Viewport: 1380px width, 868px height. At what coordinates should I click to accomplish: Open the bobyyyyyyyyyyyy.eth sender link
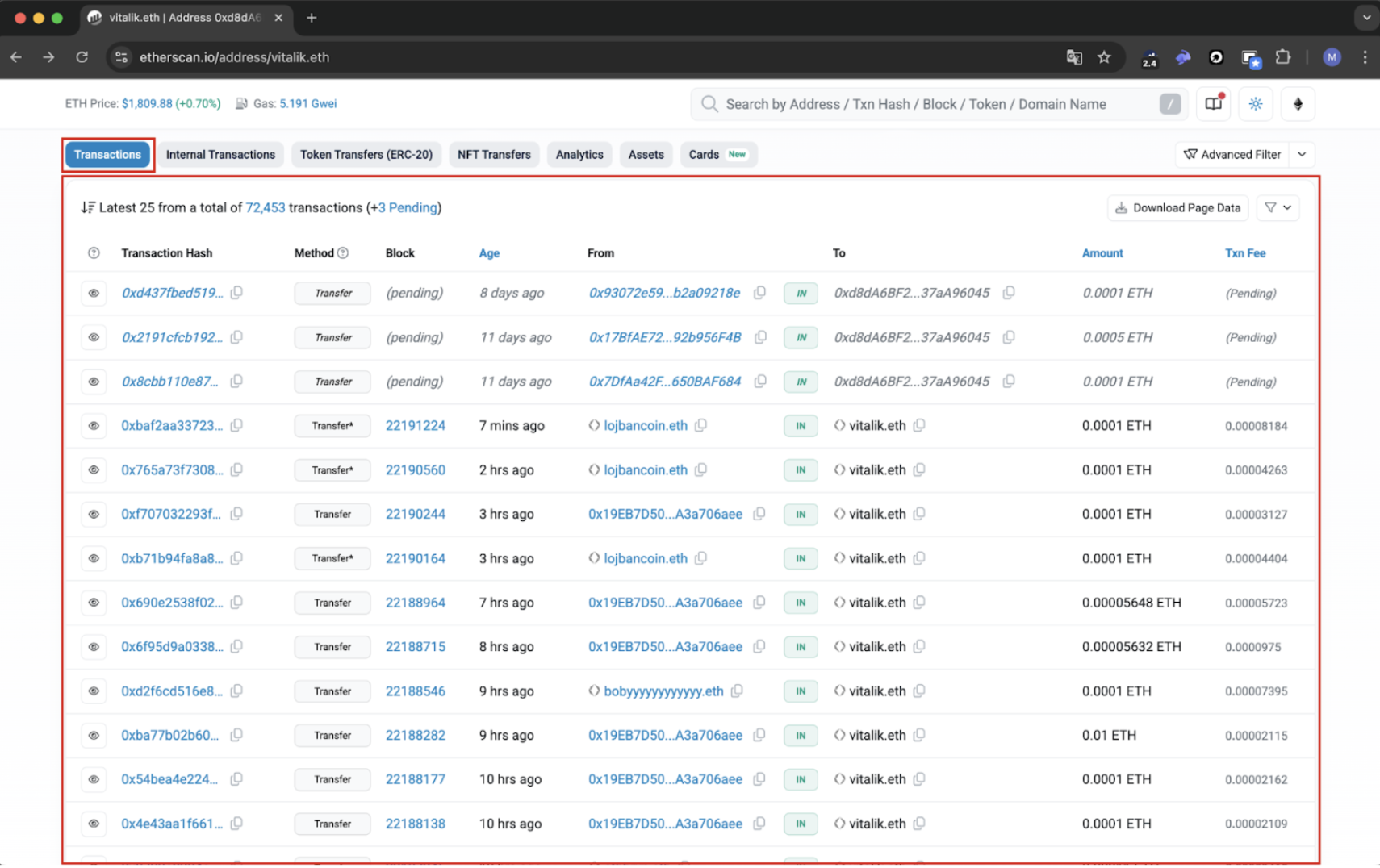(663, 691)
